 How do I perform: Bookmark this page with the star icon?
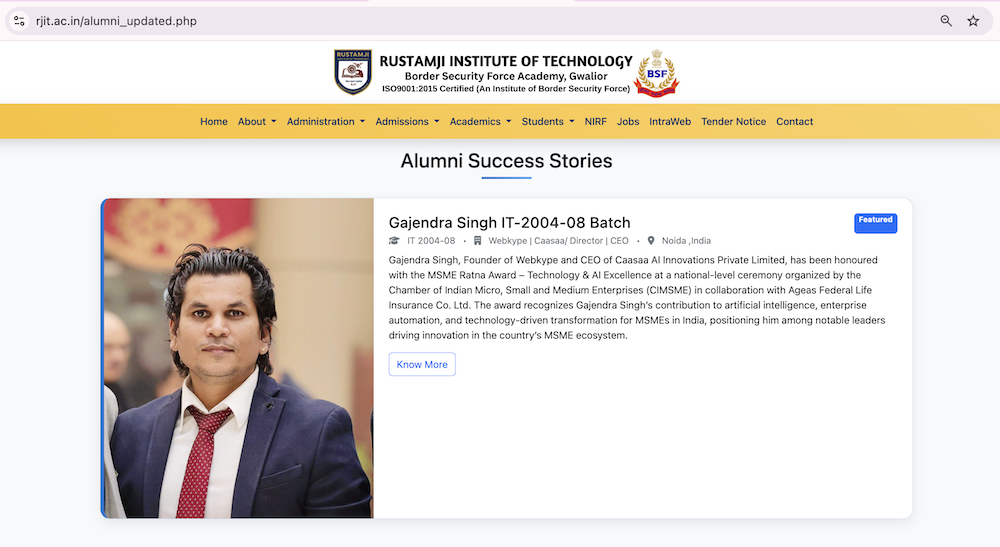coord(973,21)
